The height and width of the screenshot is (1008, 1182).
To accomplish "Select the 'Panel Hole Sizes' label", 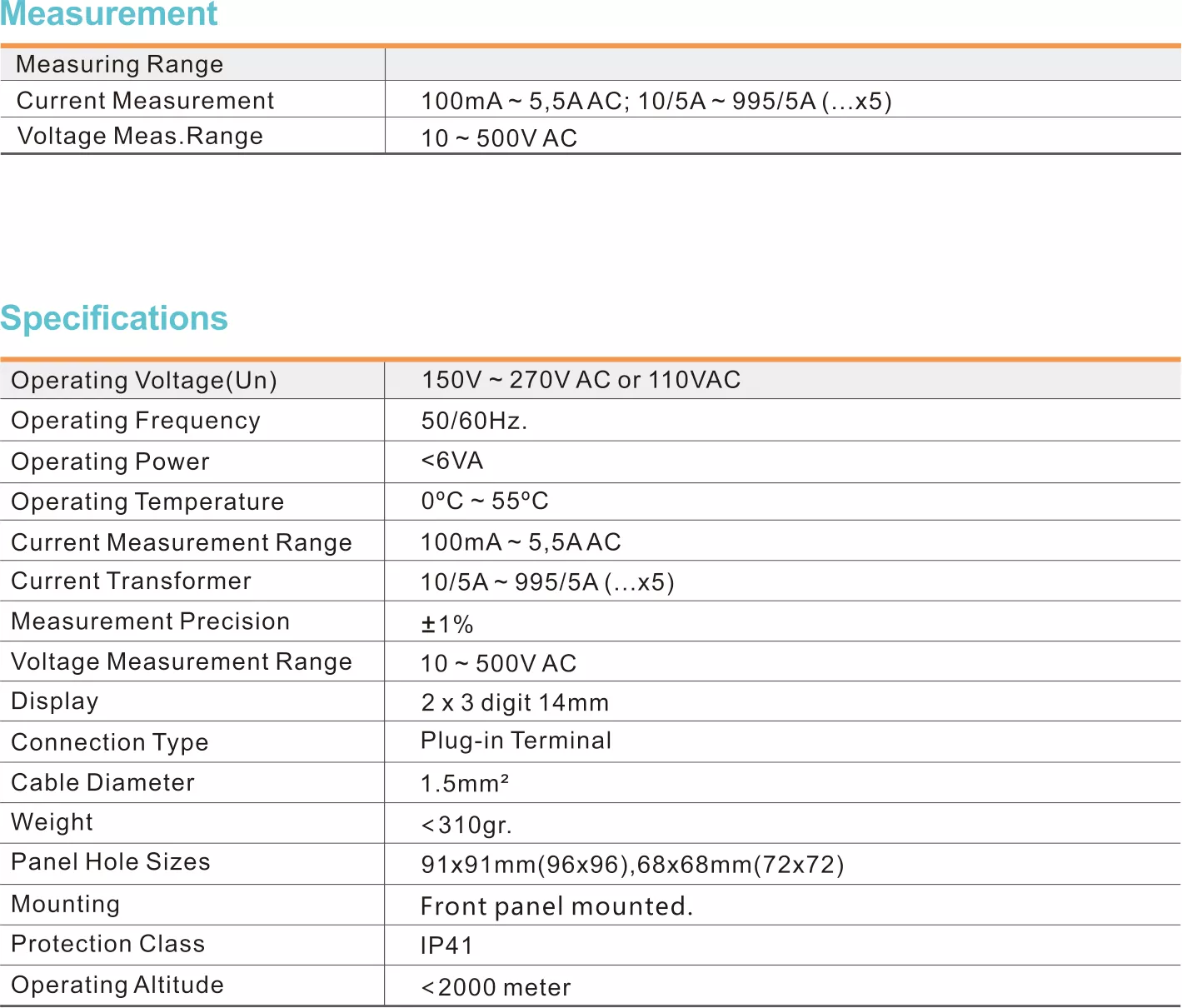I will pyautogui.click(x=111, y=862).
